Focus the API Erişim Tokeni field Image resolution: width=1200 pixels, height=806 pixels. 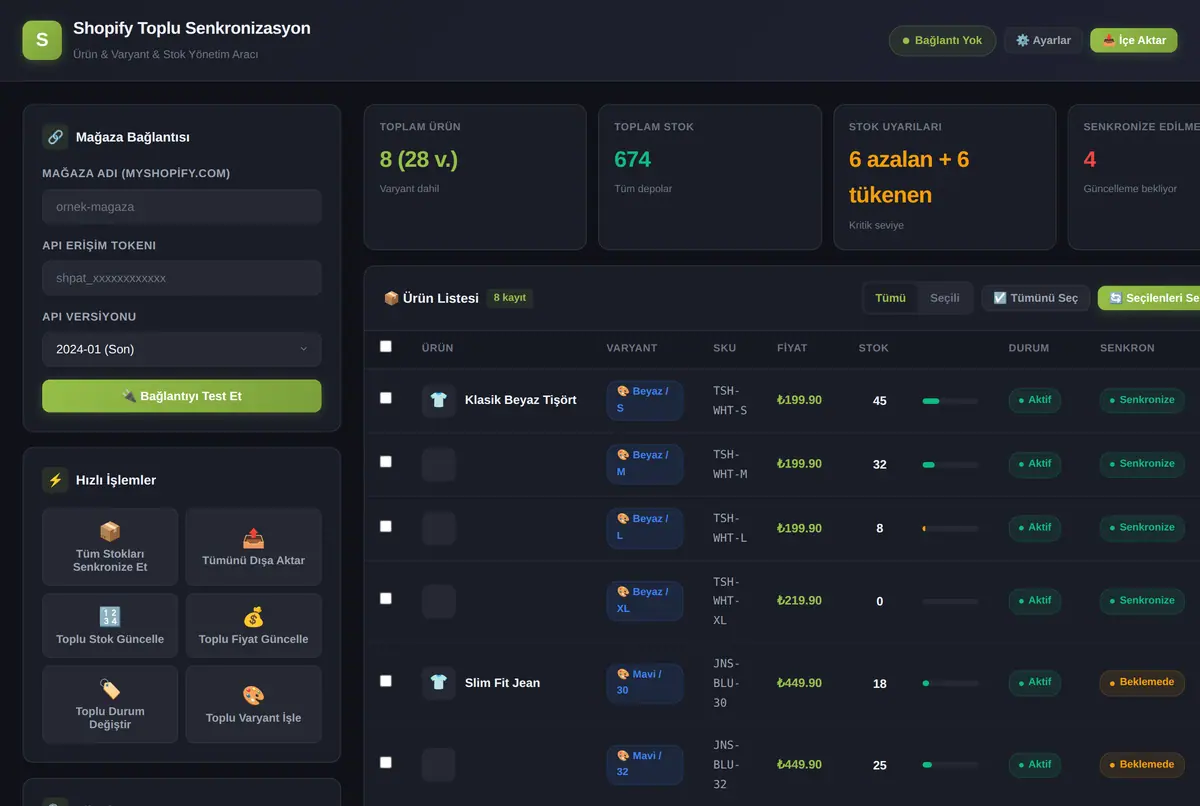coord(182,278)
